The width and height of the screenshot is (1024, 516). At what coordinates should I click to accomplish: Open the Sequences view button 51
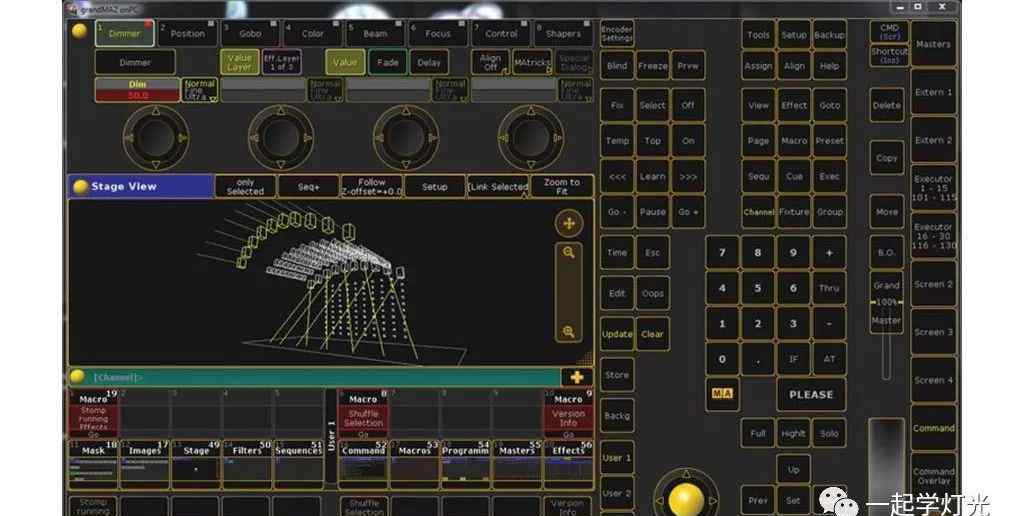tap(298, 464)
